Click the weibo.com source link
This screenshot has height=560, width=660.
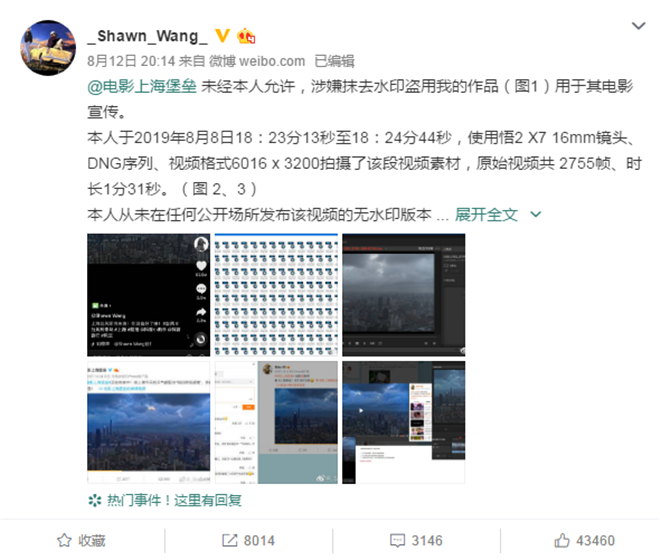pos(257,61)
